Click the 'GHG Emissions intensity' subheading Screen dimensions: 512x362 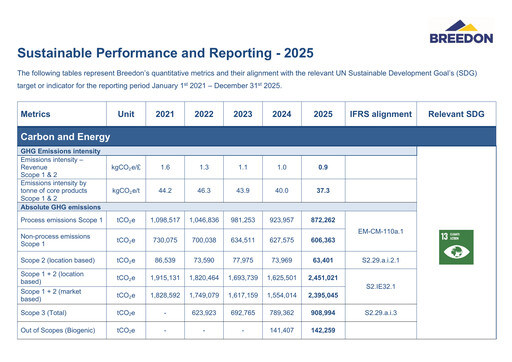[x=60, y=151]
